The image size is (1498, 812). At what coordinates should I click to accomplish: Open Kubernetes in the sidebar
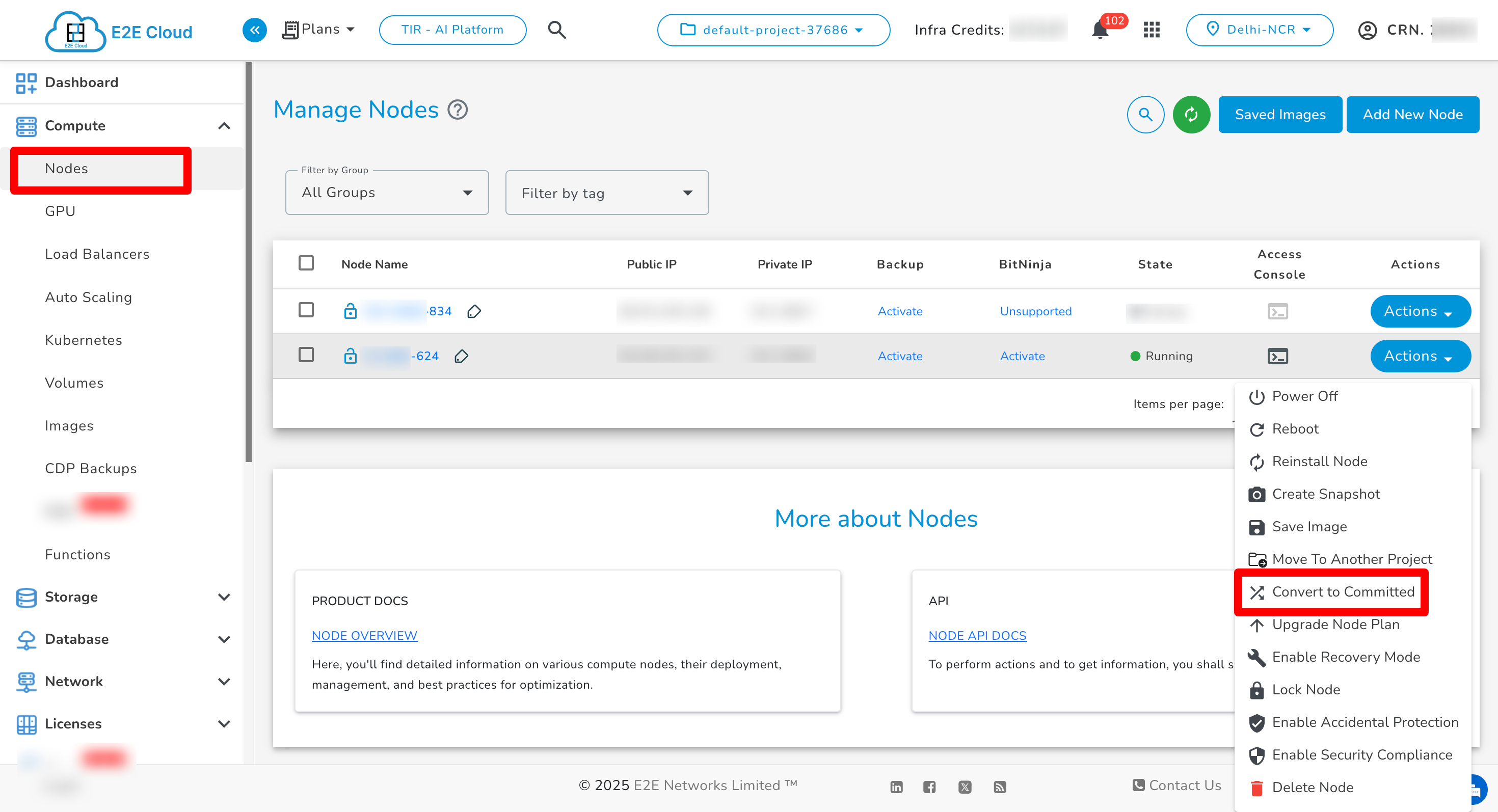(x=83, y=340)
